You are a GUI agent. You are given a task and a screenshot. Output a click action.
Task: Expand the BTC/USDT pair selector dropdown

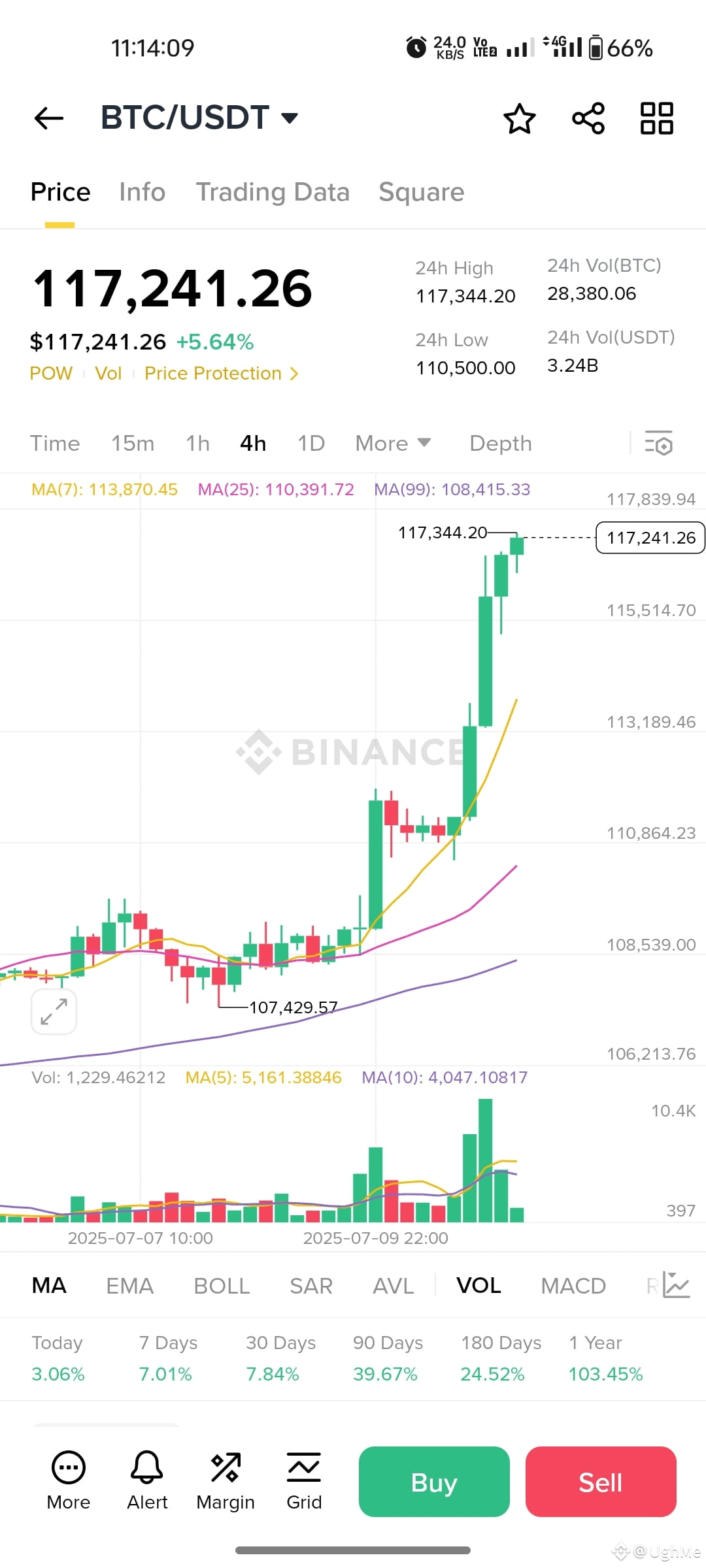click(290, 118)
